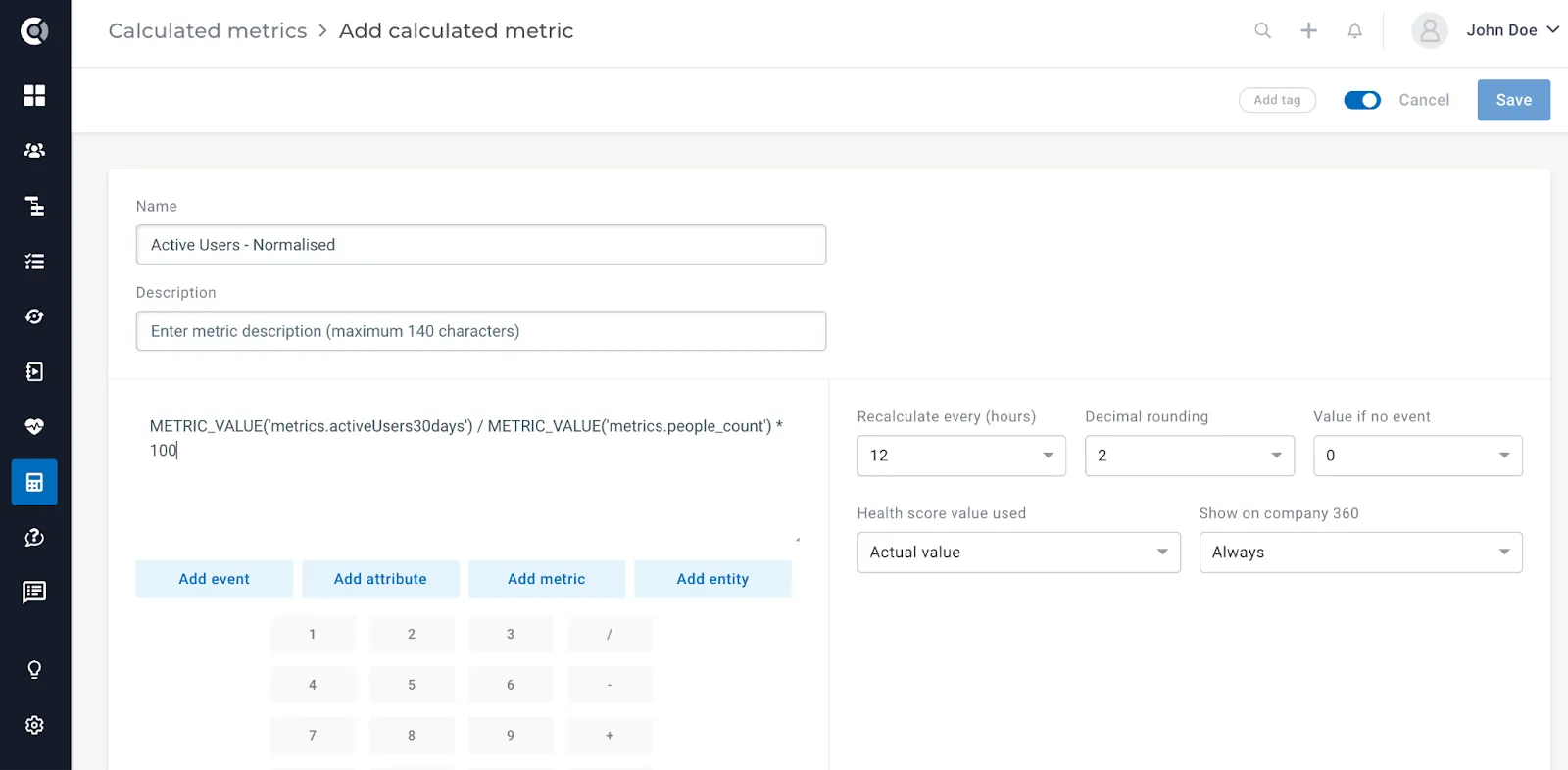The height and width of the screenshot is (770, 1568).
Task: Go to Calculated metrics breadcrumb
Action: tap(208, 30)
